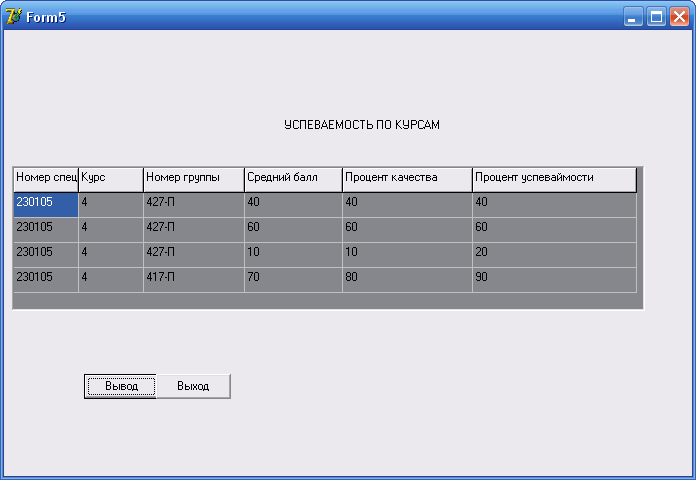Select the 230105 cell in the 417-П row
696x480 pixels.
pyautogui.click(x=46, y=280)
